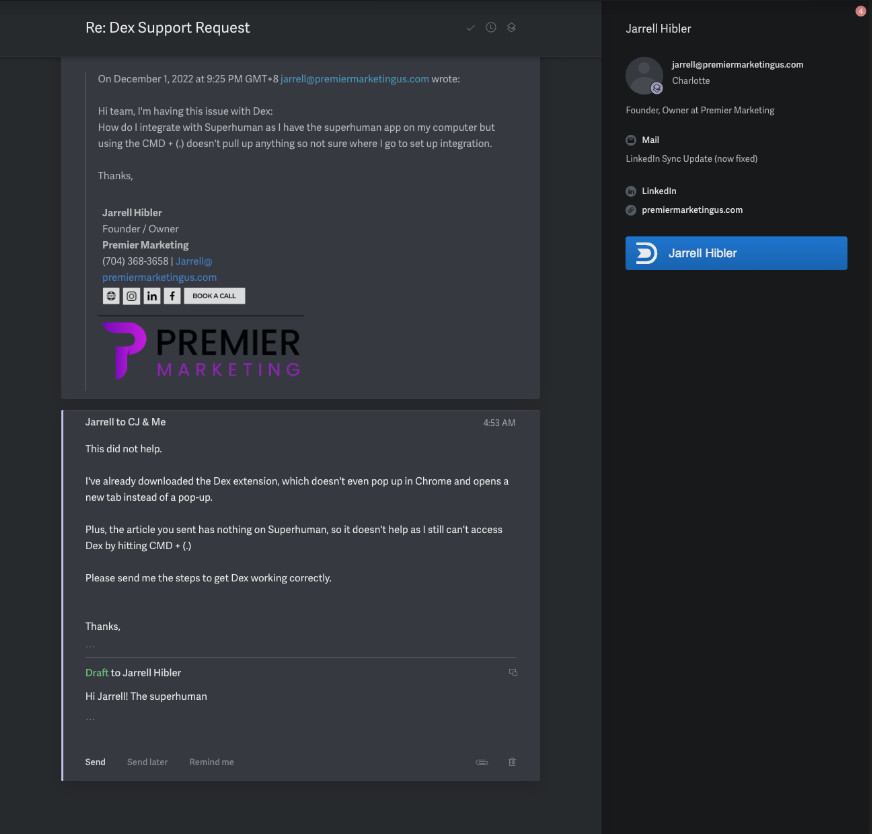Open Facebook icon in signature
Screen dimensions: 872x834
coord(172,296)
